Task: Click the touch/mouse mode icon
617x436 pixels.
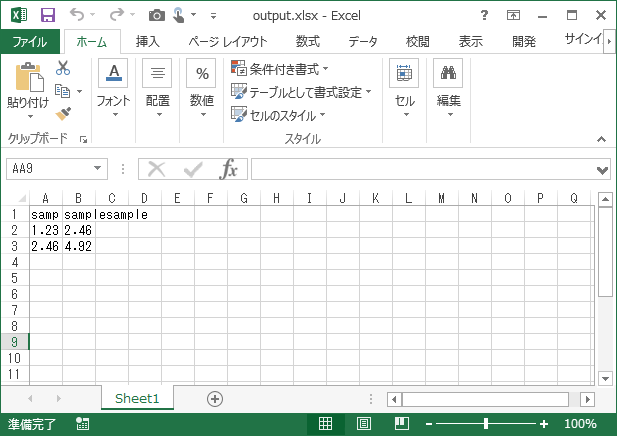Action: click(x=179, y=15)
